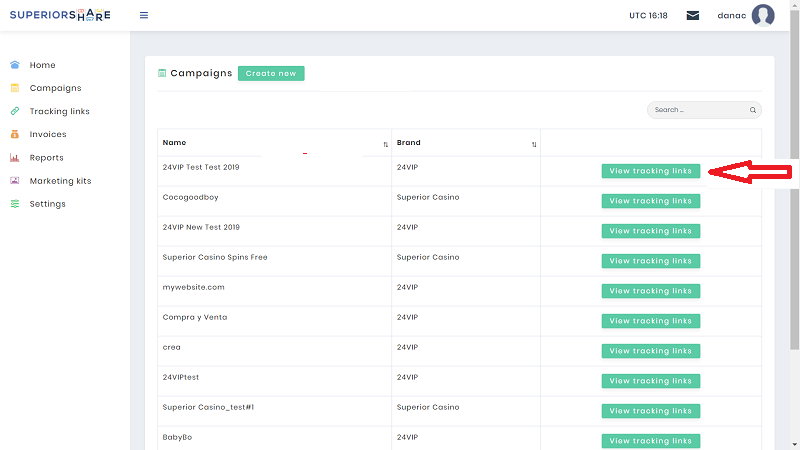800x450 pixels.
Task: Click campaign name Superior Casino Spins Free
Action: [x=215, y=257]
